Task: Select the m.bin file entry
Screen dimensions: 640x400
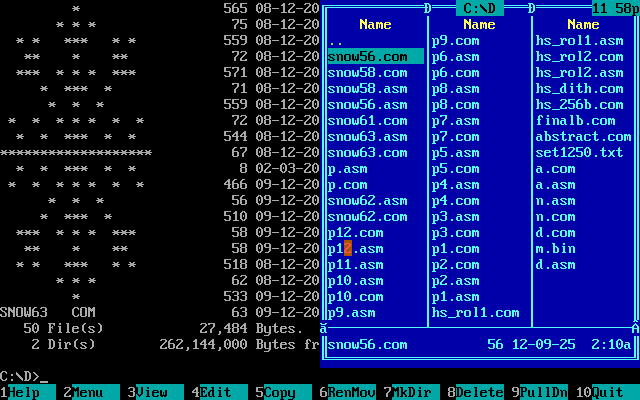Action: click(555, 249)
